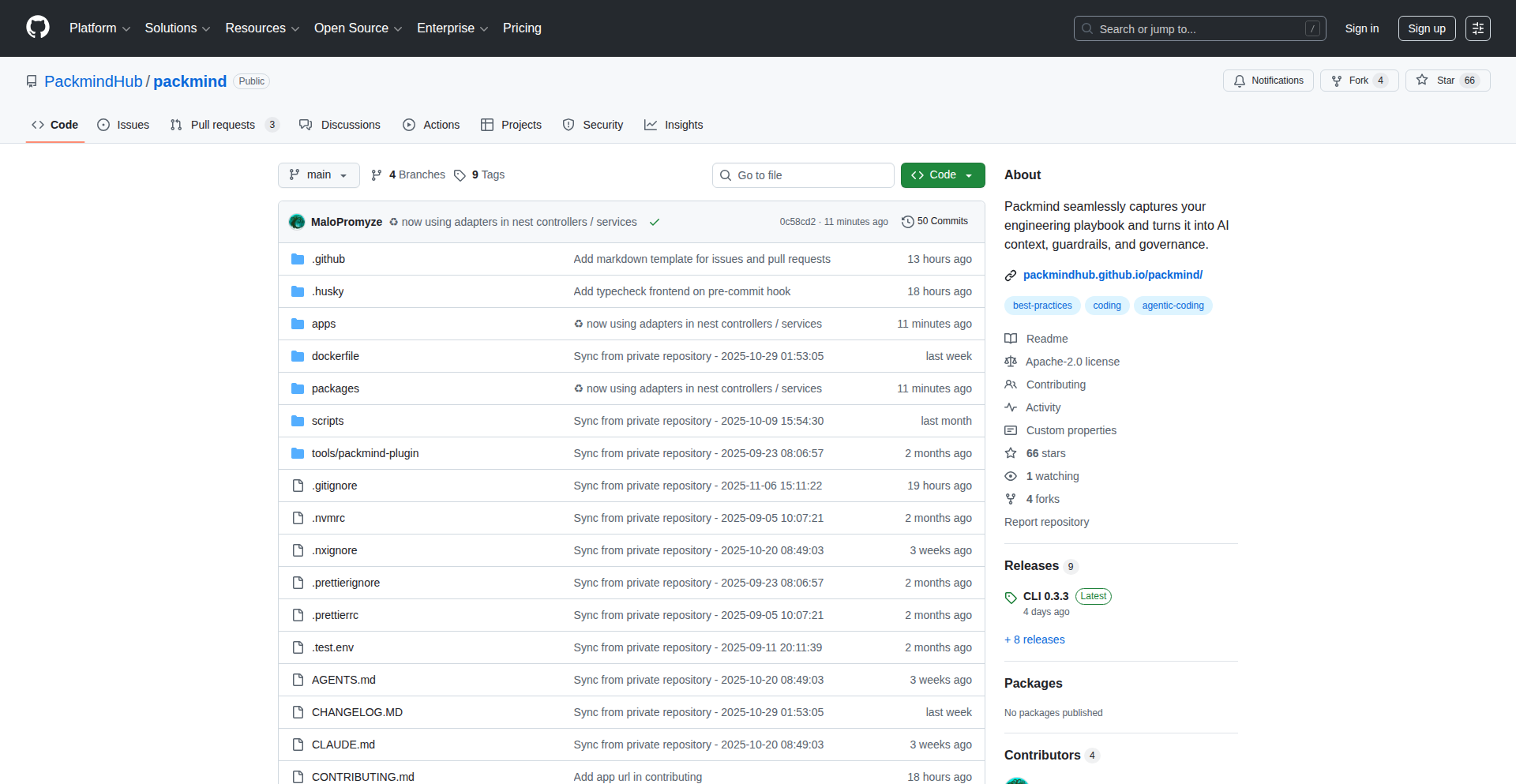Open commit history via the clock icon

coord(906,221)
